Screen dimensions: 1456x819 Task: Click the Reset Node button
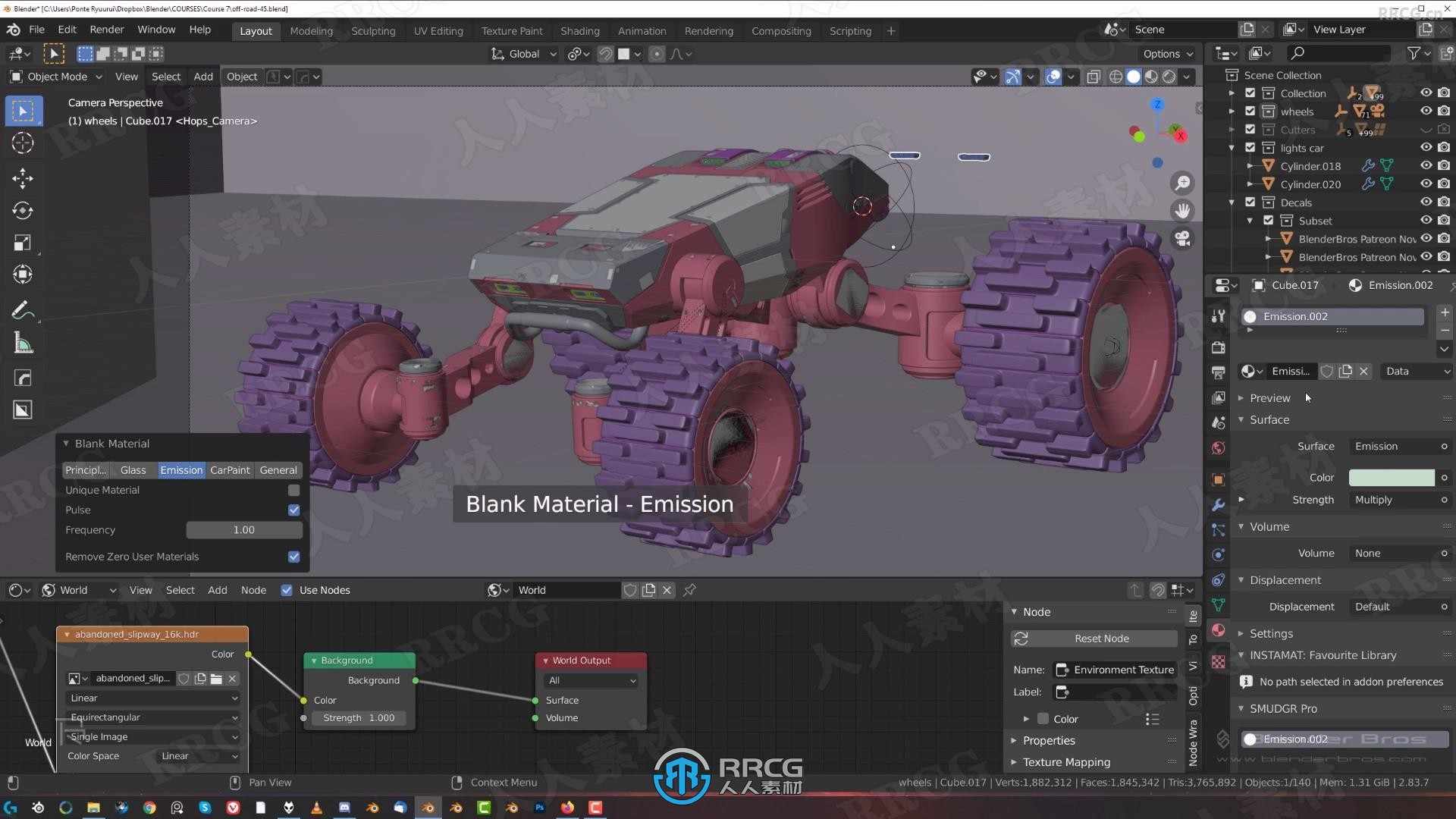coord(1094,639)
